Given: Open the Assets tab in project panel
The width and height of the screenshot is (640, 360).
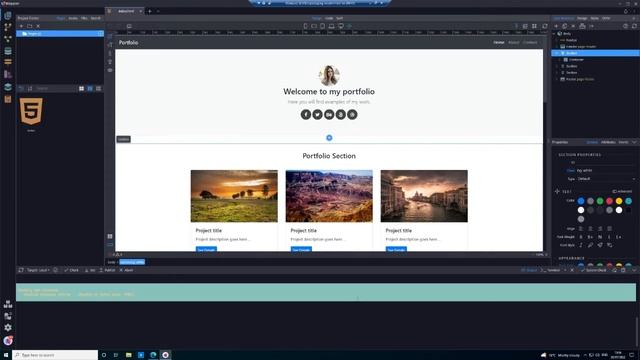Looking at the screenshot, I should click(73, 18).
